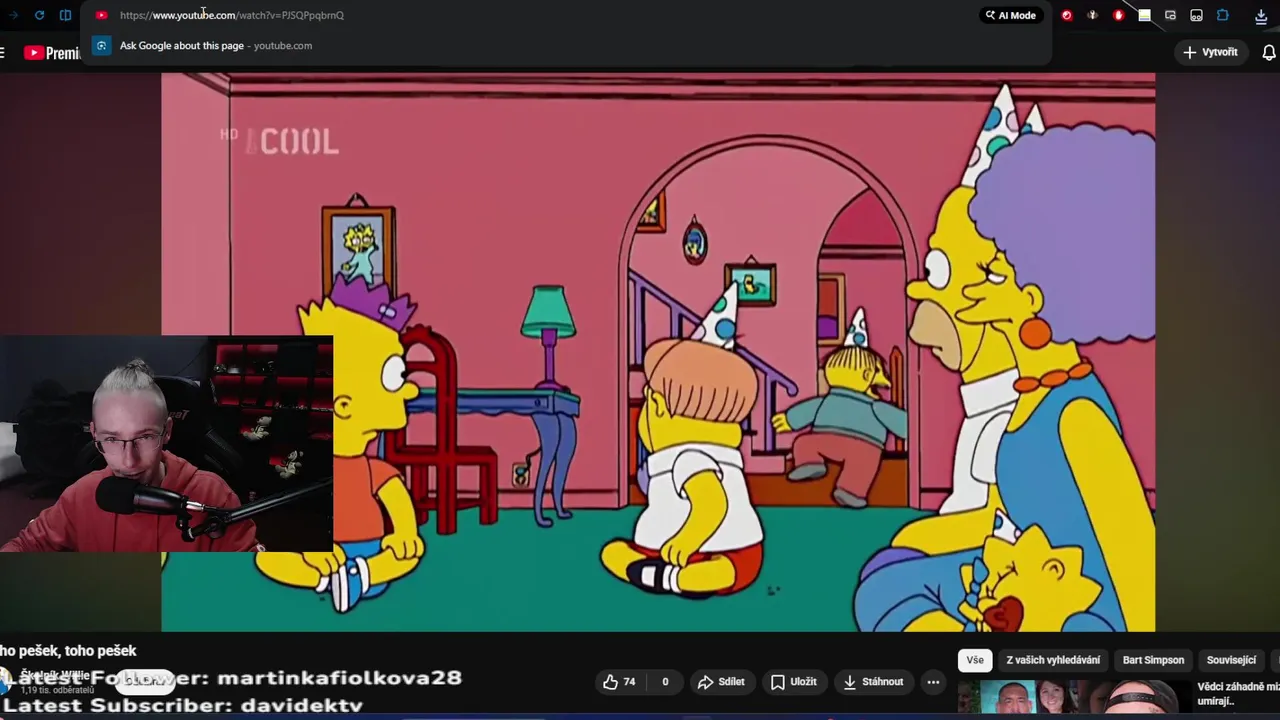Viewport: 1280px width, 720px height.
Task: Click the Simpsons video player
Action: tap(658, 352)
